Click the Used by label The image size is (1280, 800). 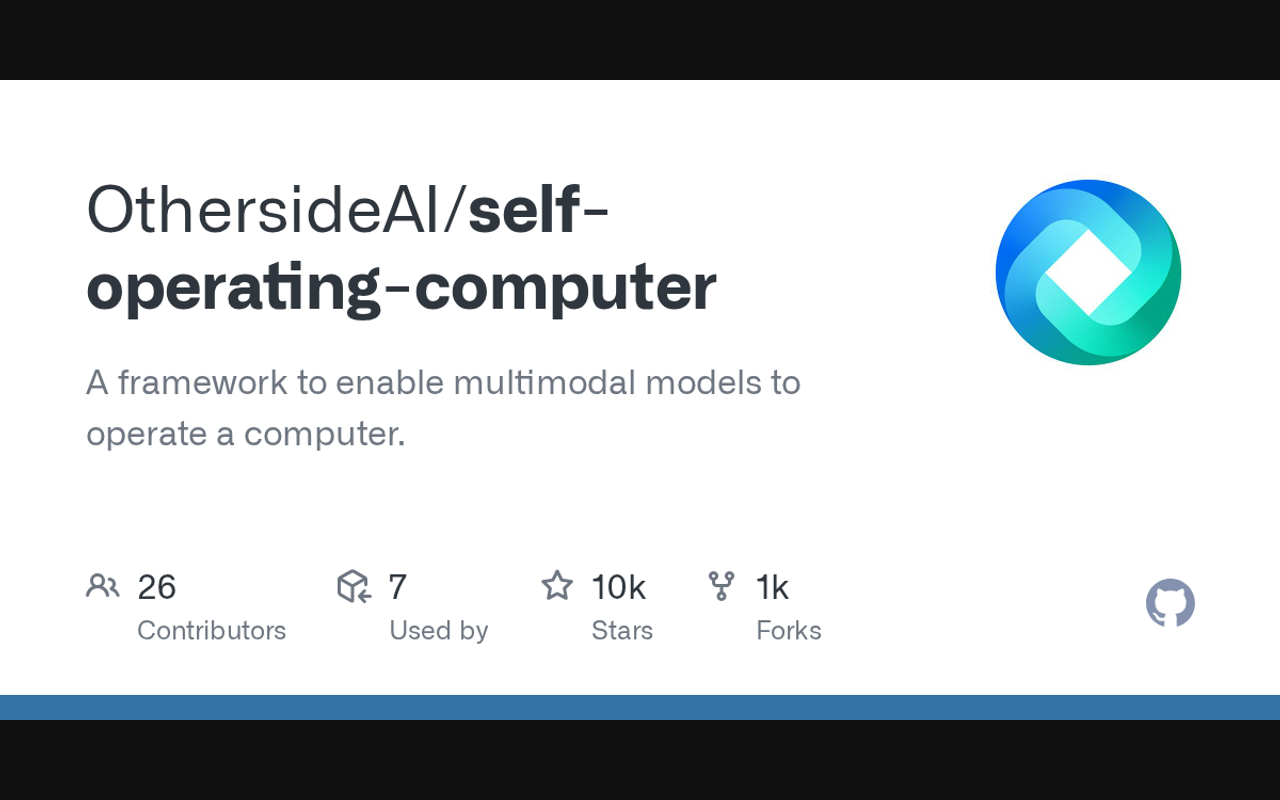pyautogui.click(x=438, y=631)
